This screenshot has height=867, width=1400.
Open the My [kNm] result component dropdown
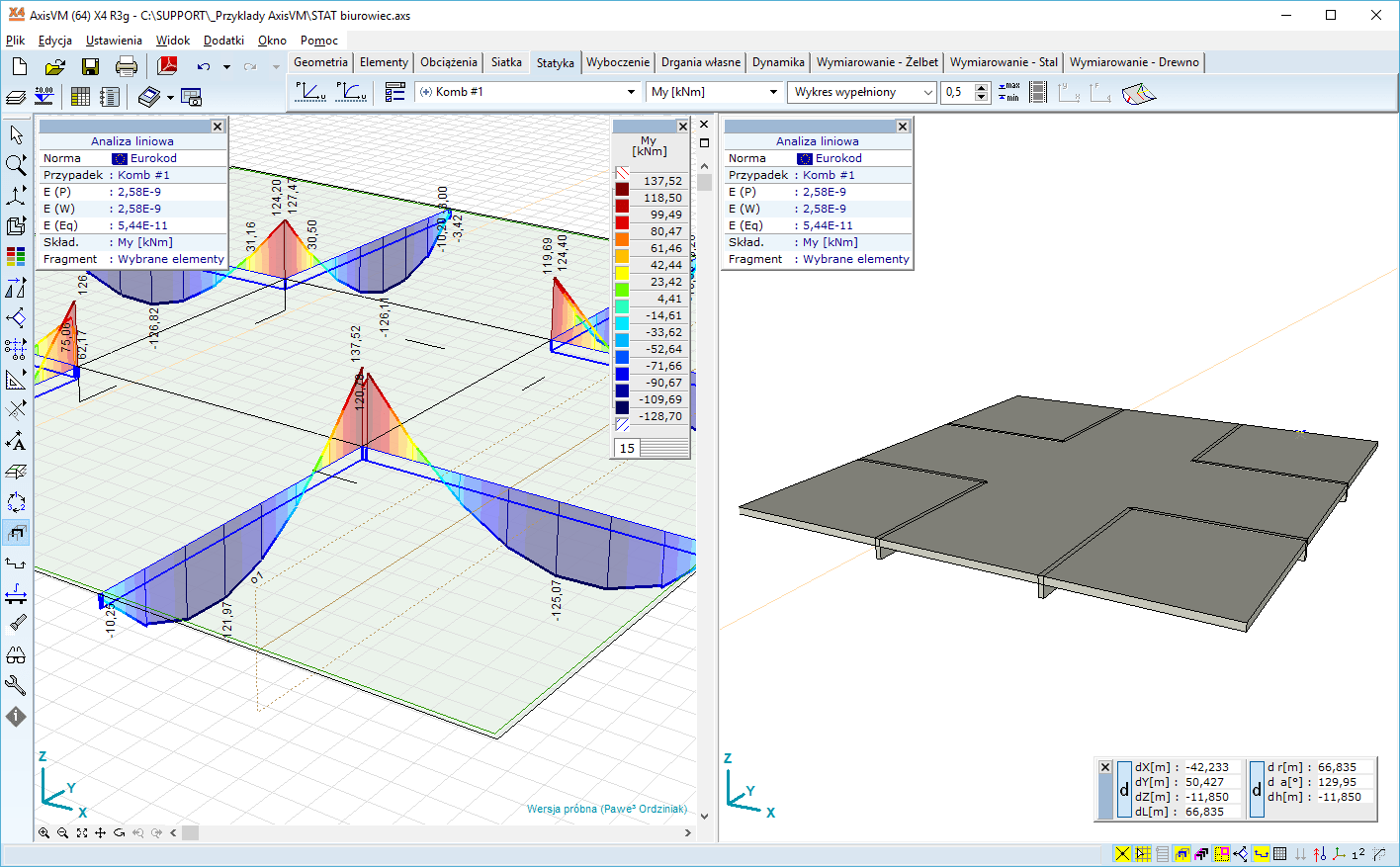[773, 92]
